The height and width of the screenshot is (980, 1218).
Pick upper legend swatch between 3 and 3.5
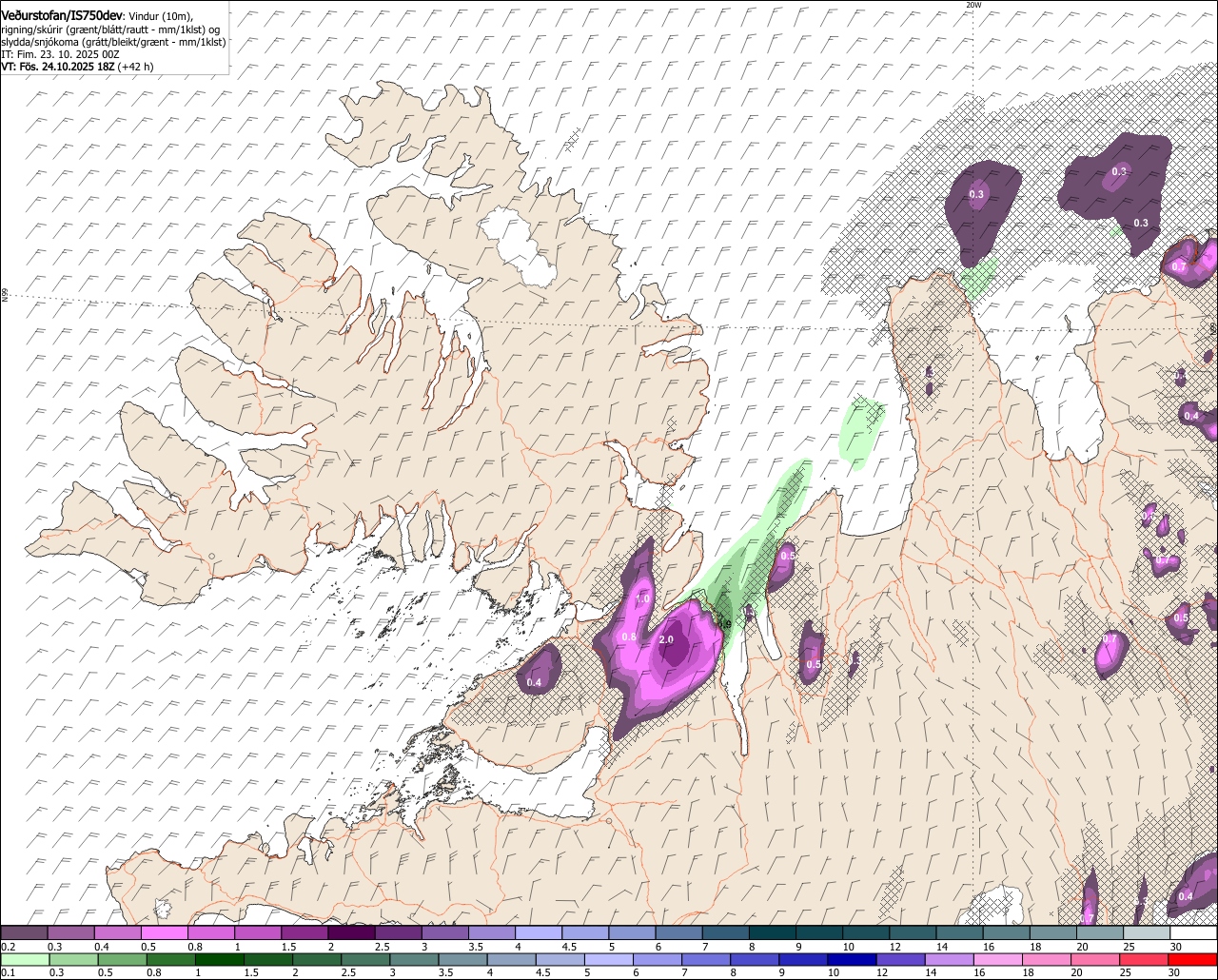pyautogui.click(x=445, y=932)
